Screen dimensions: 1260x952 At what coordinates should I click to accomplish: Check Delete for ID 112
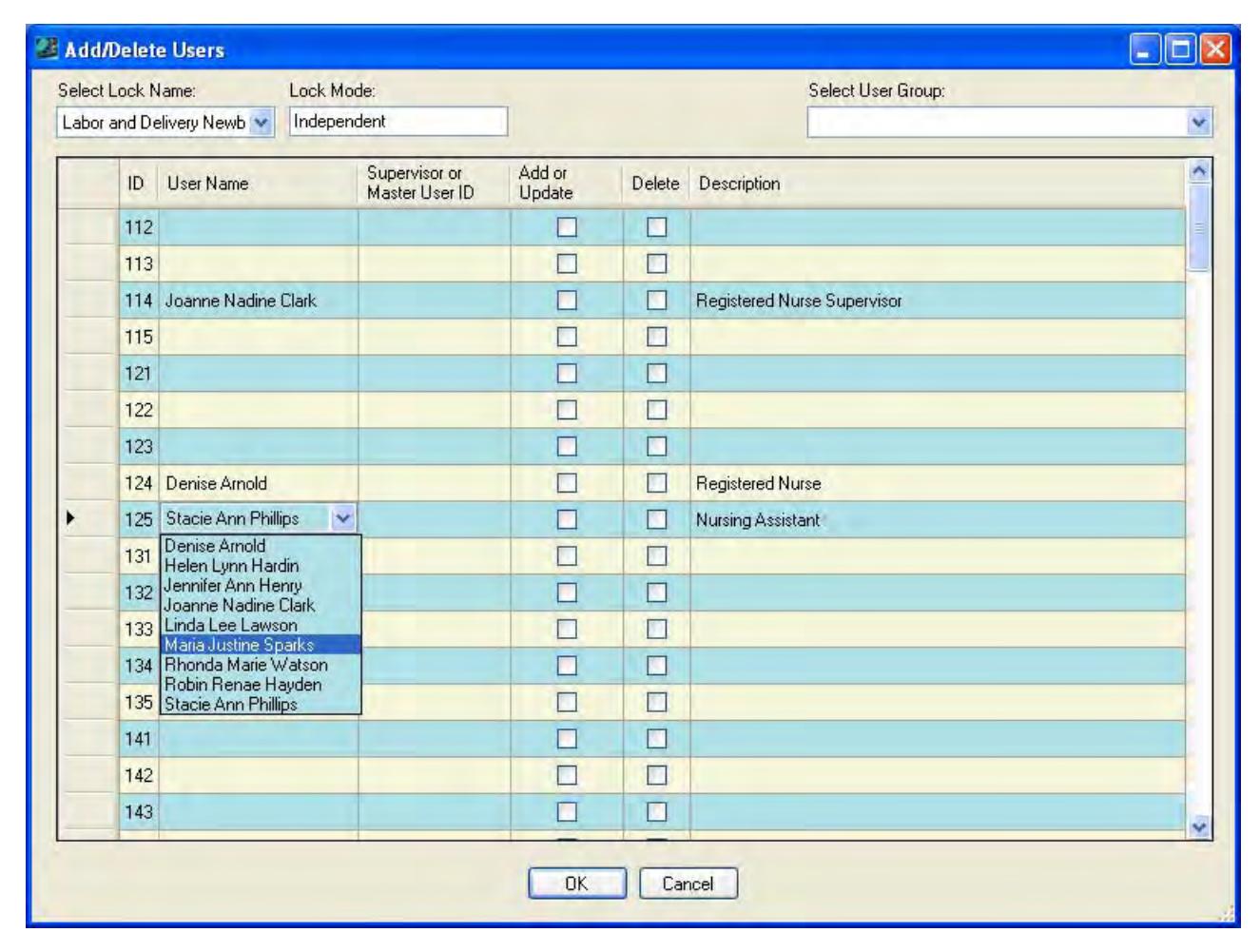[x=657, y=227]
